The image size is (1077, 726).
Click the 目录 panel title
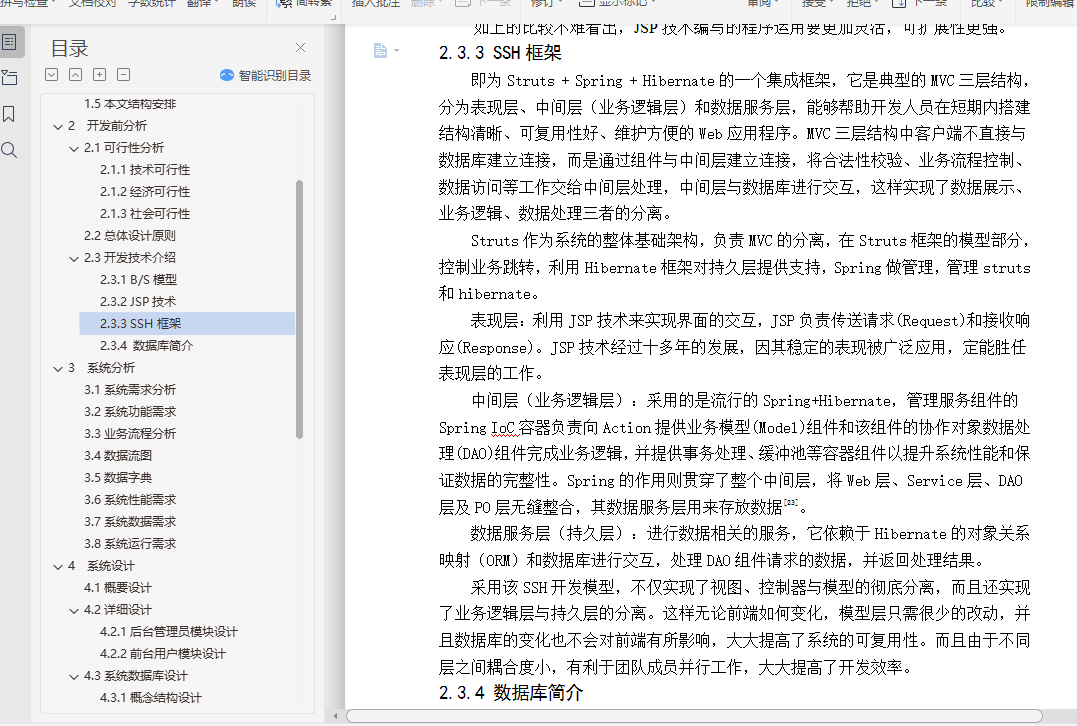(x=69, y=49)
